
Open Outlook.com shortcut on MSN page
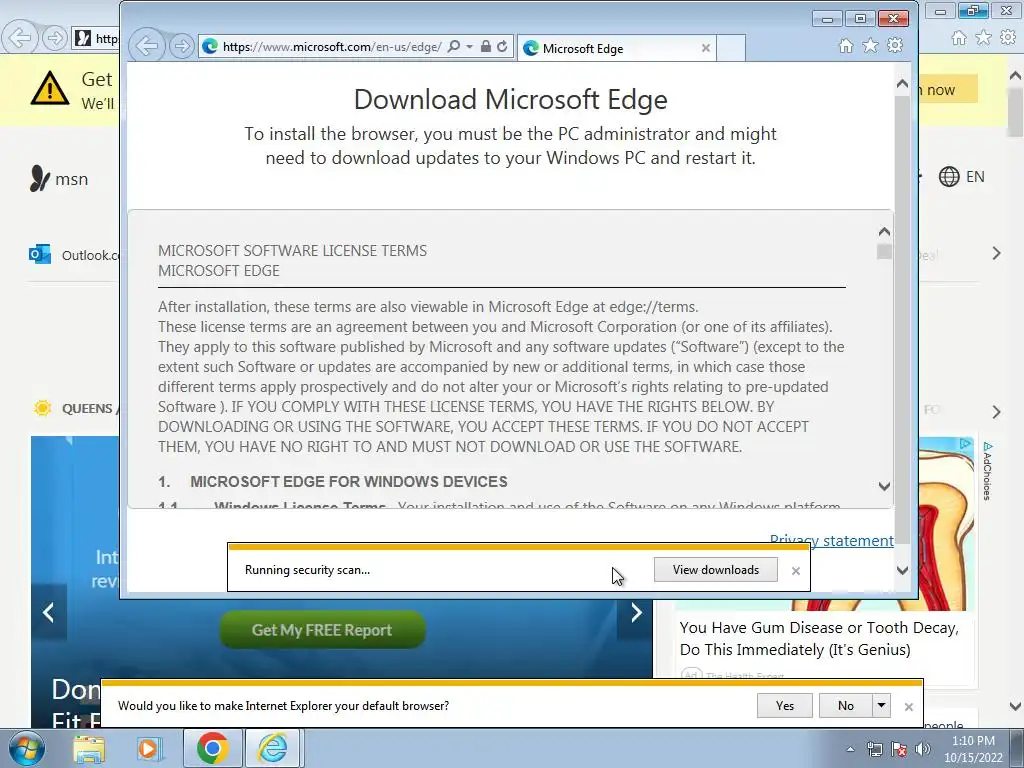(x=73, y=255)
